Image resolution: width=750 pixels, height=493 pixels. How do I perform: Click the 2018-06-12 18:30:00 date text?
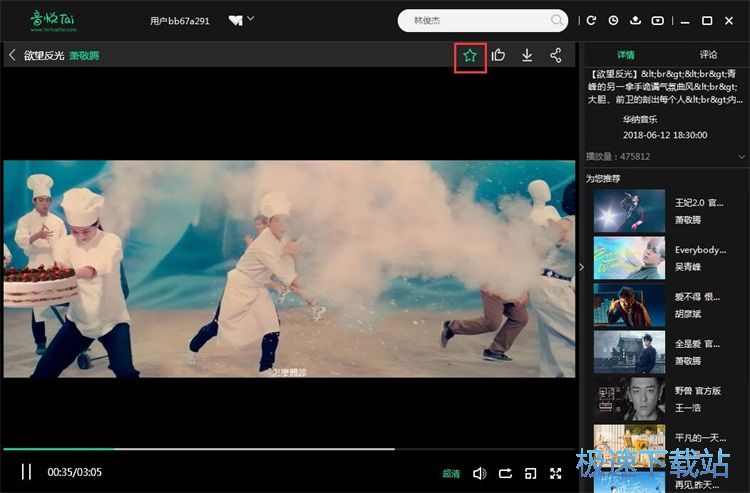(x=665, y=135)
